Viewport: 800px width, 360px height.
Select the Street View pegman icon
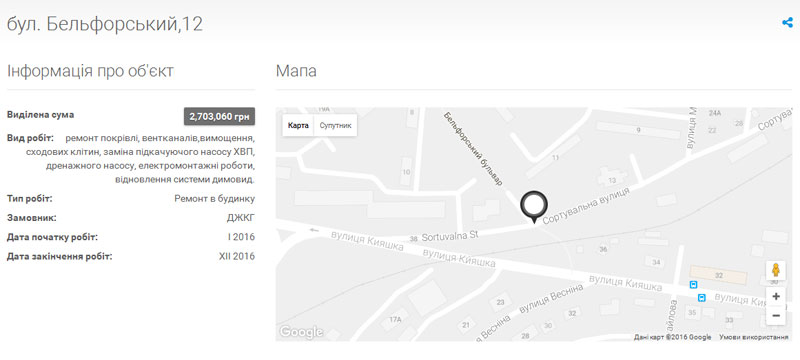776,270
